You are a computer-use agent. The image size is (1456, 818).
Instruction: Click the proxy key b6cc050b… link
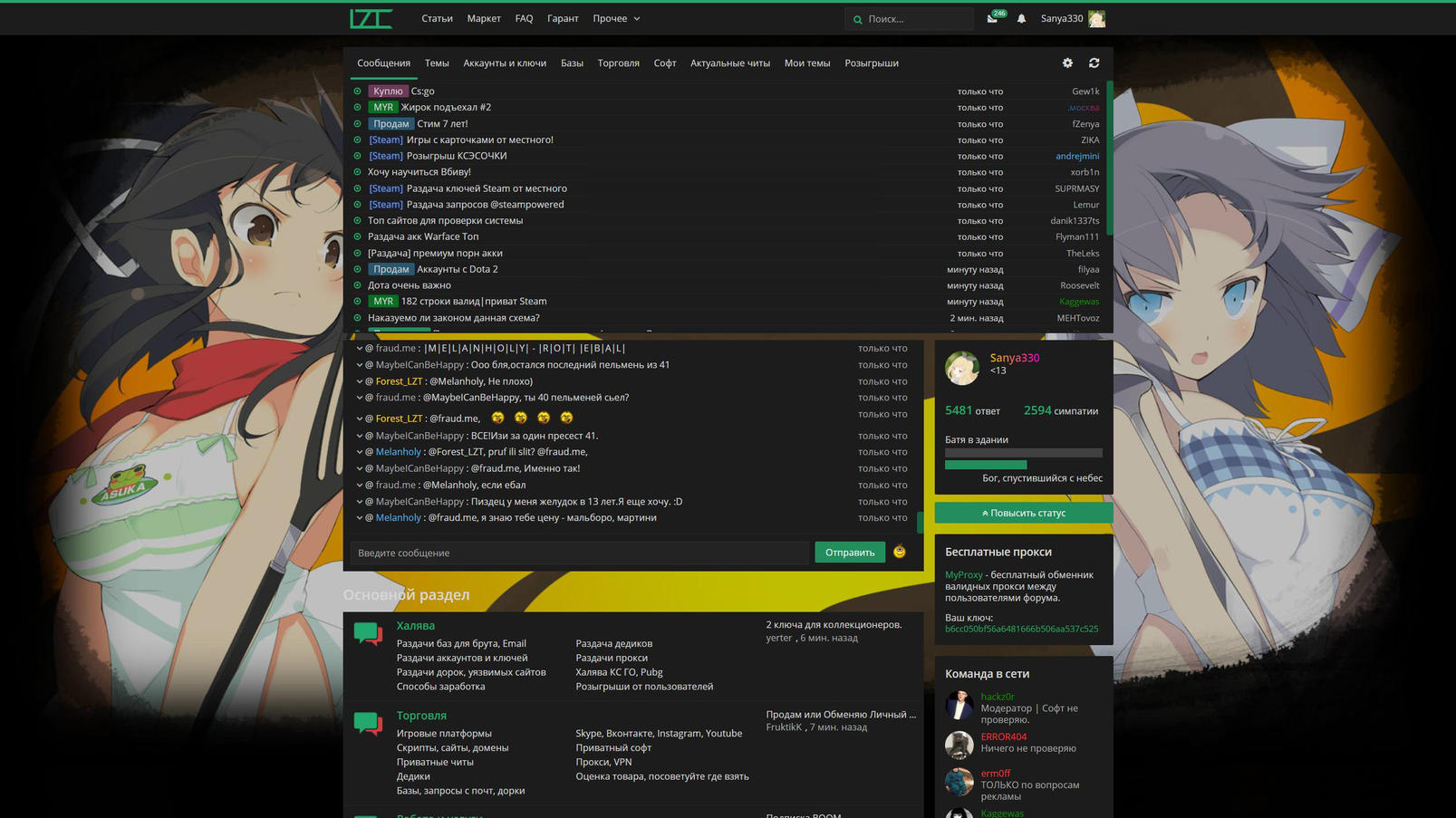coord(1021,630)
